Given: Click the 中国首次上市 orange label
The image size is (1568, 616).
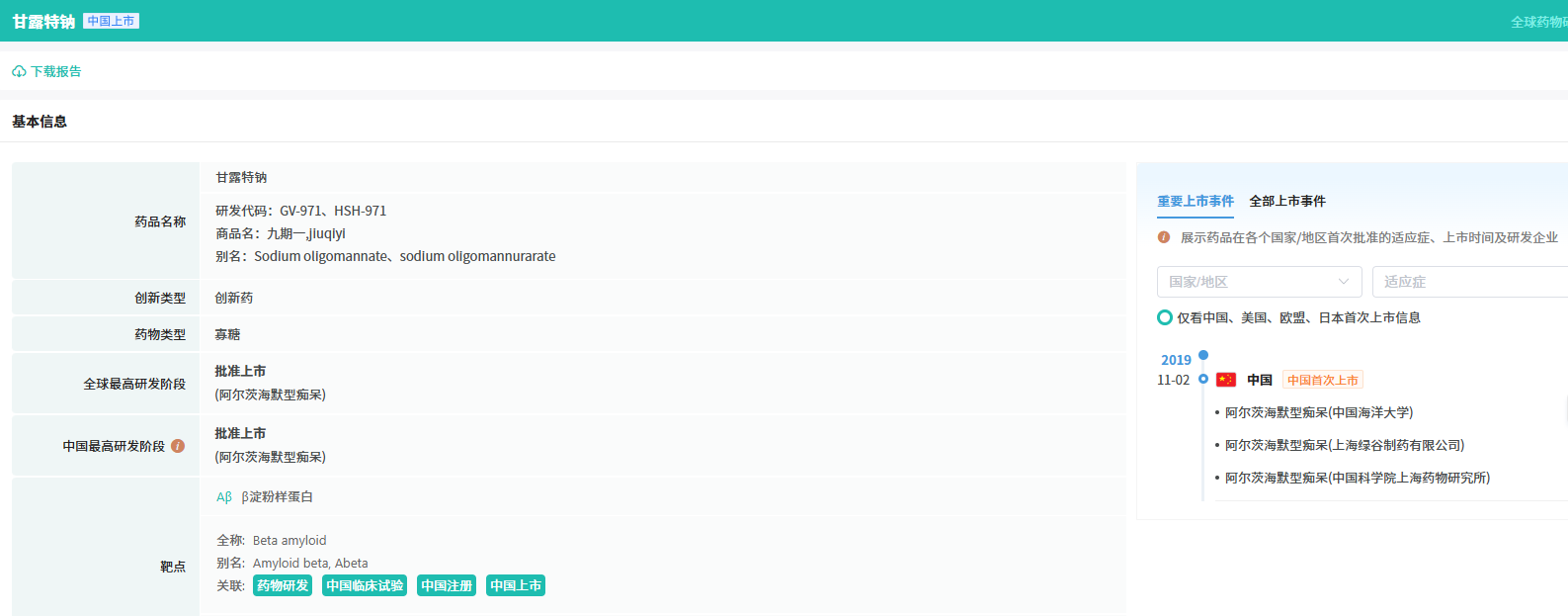Looking at the screenshot, I should click(x=1323, y=380).
